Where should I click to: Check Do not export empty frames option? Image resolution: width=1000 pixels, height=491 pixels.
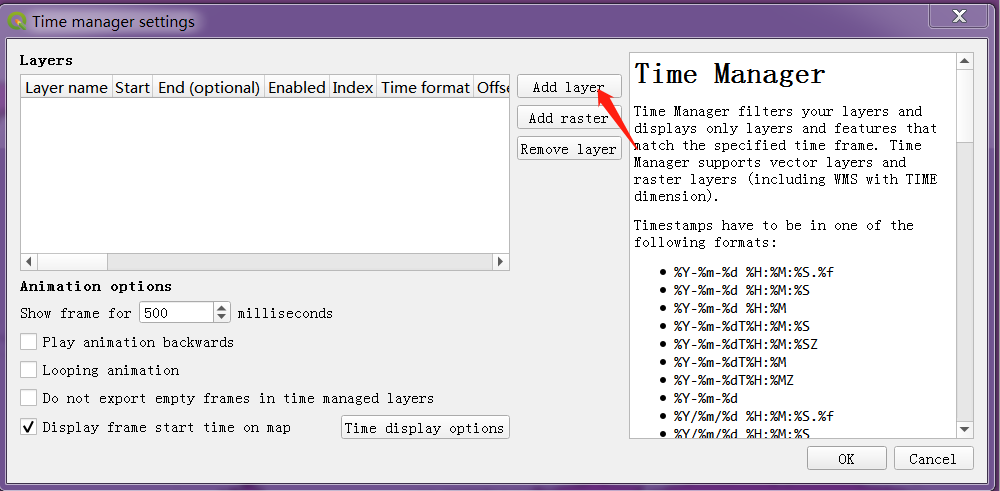coord(29,398)
